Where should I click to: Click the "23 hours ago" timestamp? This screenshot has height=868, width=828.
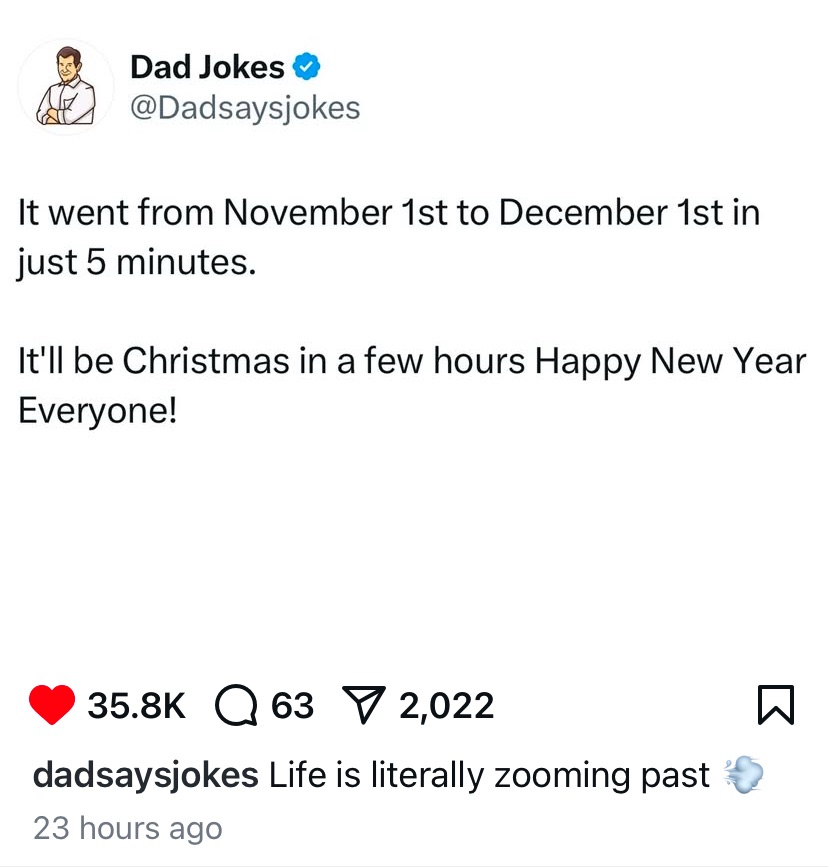pyautogui.click(x=128, y=828)
